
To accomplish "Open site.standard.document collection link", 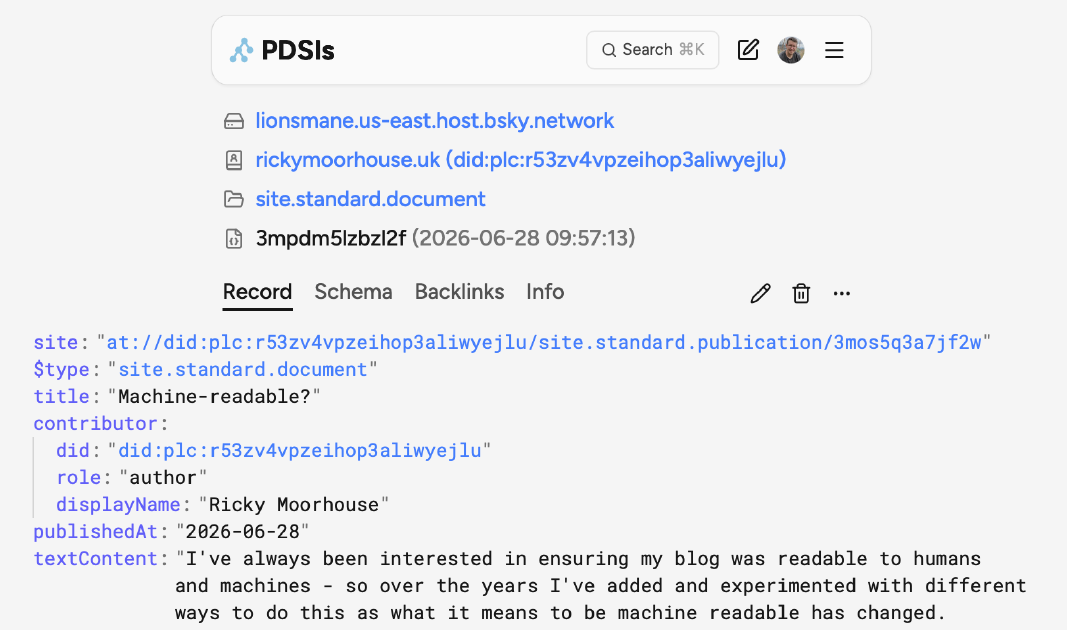I will (370, 199).
